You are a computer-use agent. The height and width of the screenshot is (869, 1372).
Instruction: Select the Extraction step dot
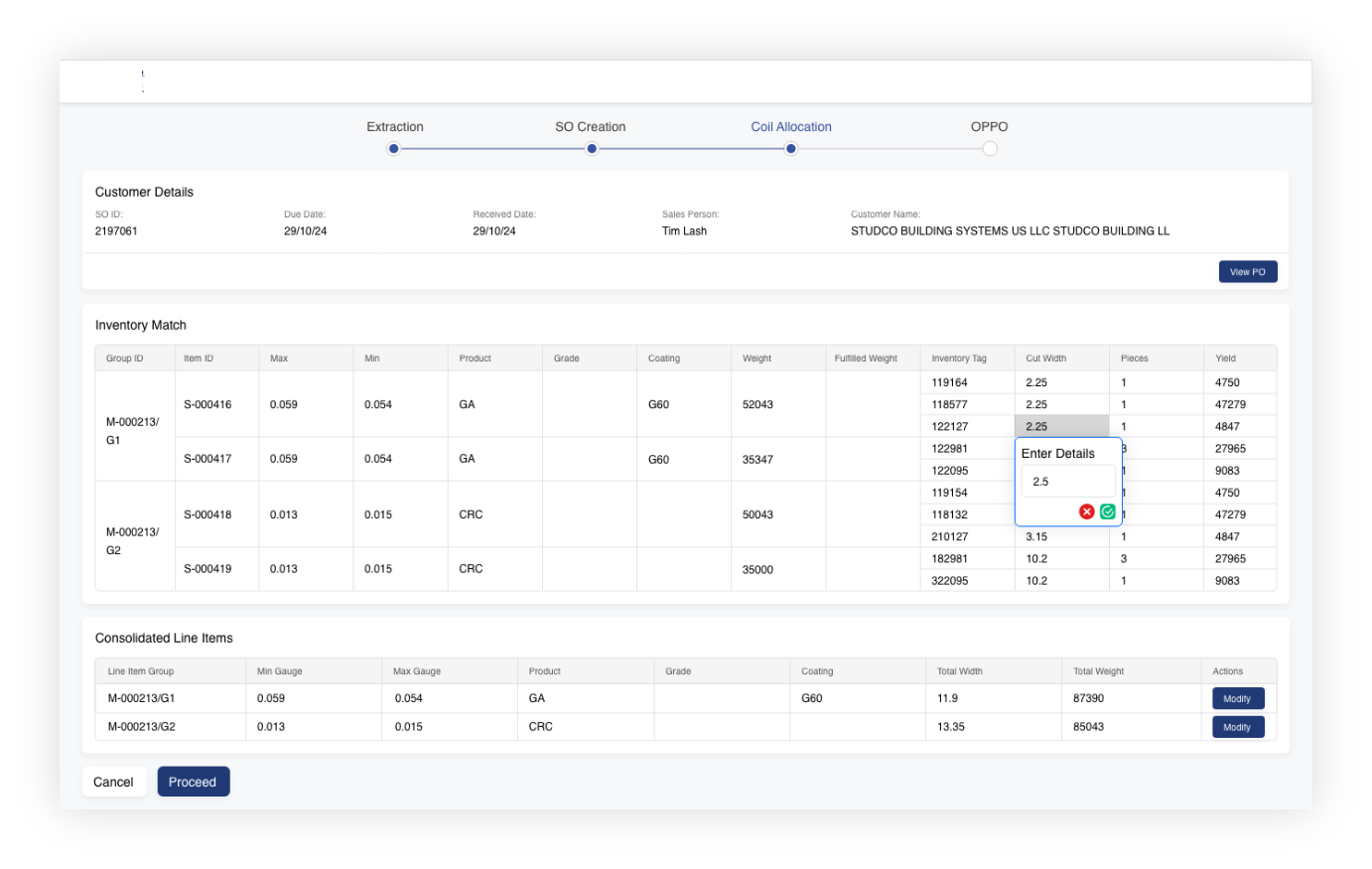(394, 149)
